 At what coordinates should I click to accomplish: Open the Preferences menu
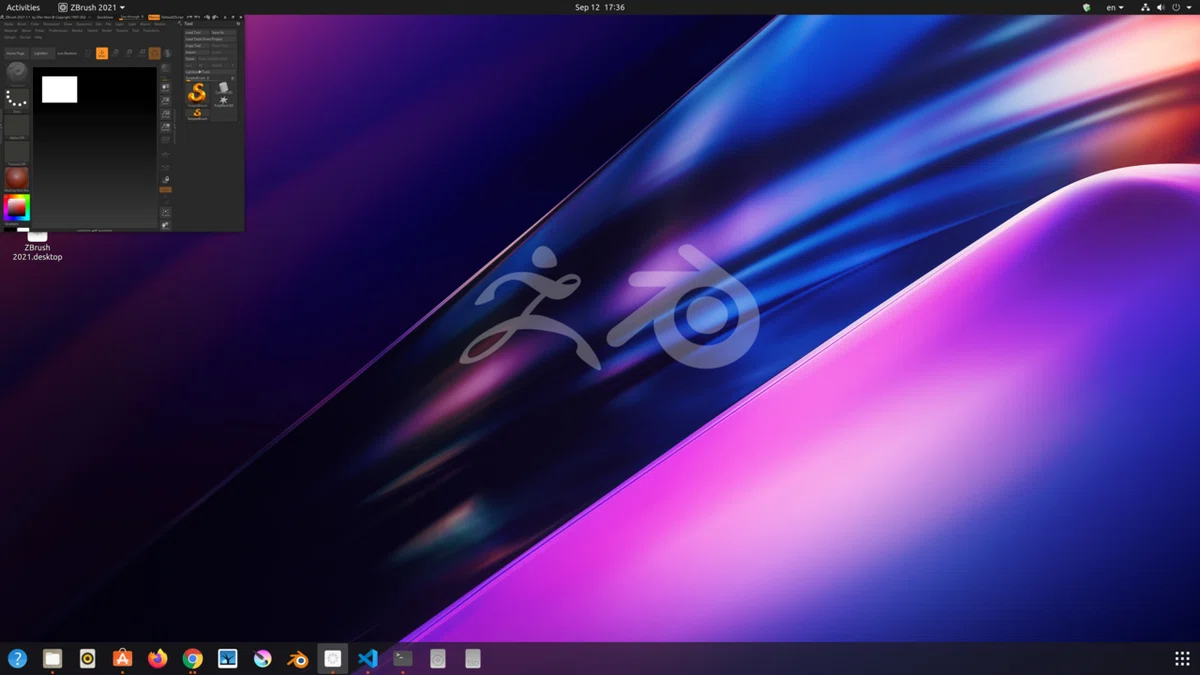click(x=58, y=30)
